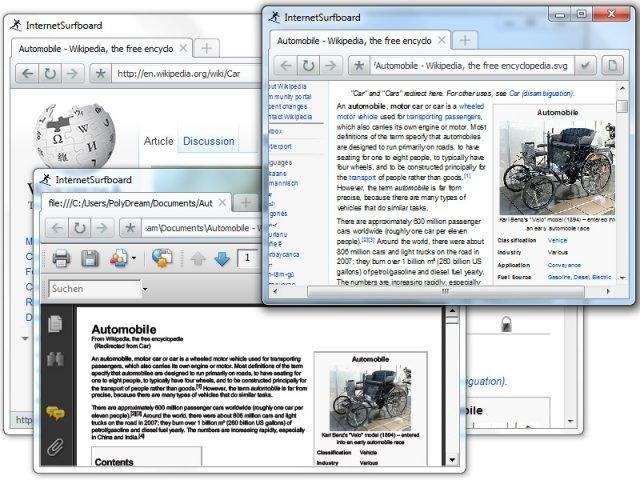
Task: Click the SVG file address field
Action: click(x=472, y=65)
